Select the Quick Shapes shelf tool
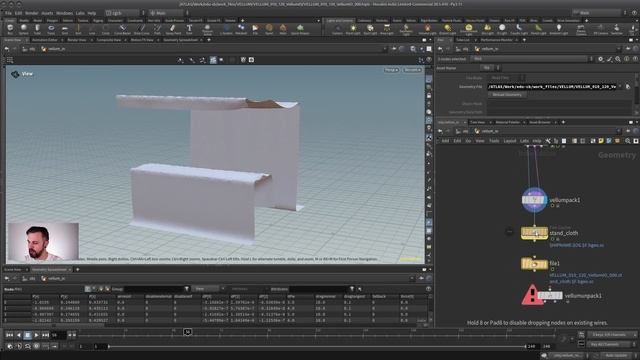 300,29
